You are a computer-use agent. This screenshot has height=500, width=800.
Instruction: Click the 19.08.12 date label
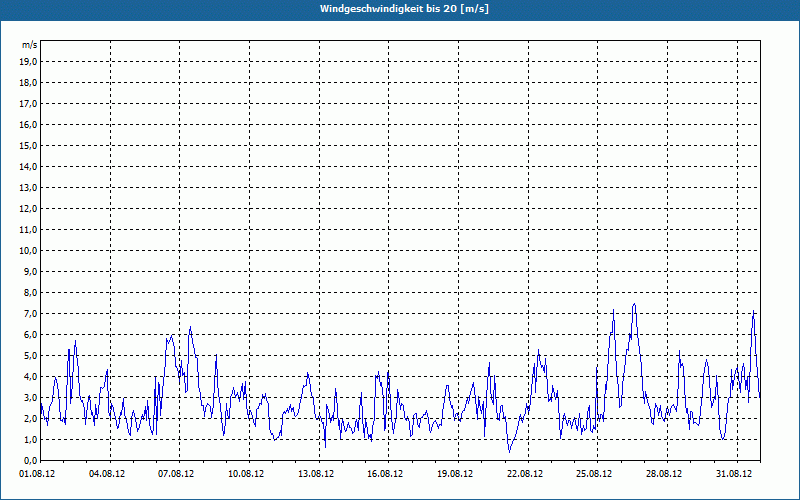pyautogui.click(x=455, y=474)
